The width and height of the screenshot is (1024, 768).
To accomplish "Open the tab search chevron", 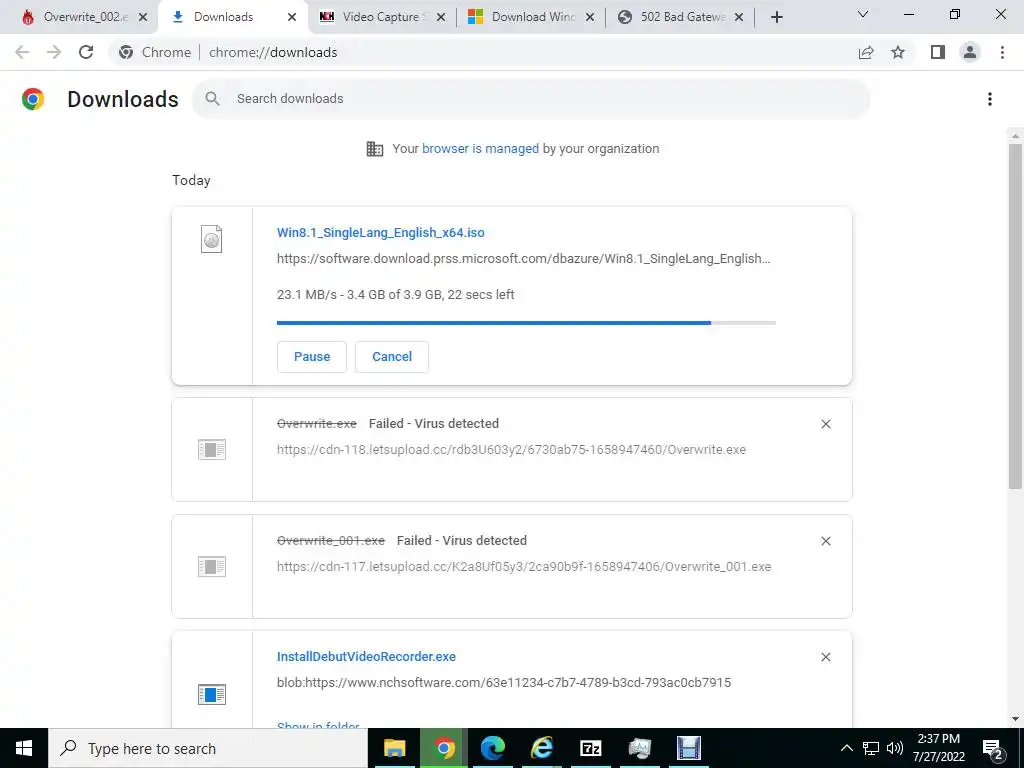I will coord(863,14).
